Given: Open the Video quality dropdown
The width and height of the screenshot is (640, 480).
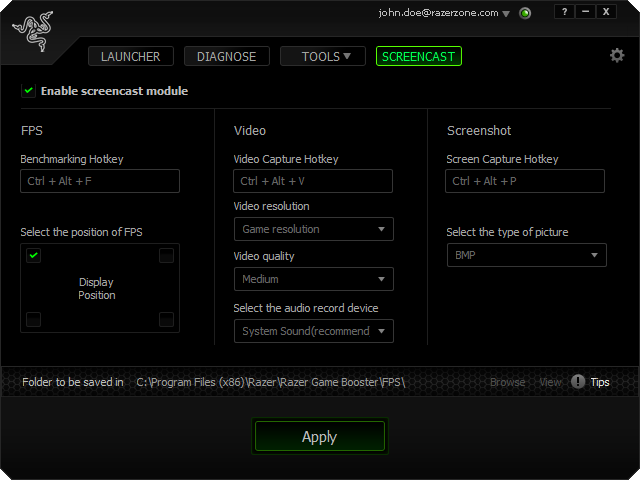Looking at the screenshot, I should coord(313,279).
